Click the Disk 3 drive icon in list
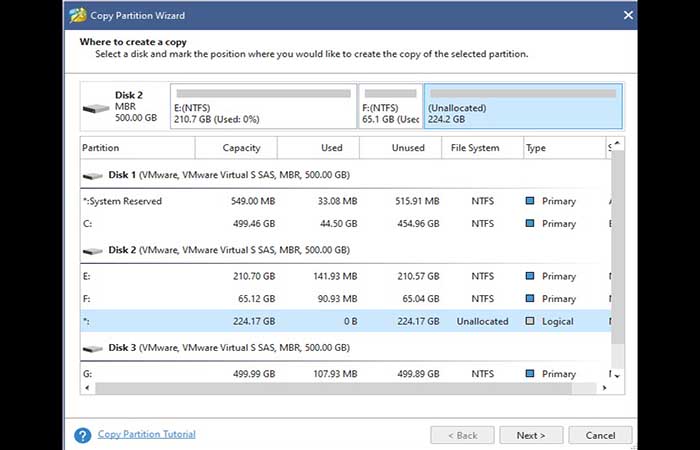 (x=93, y=349)
